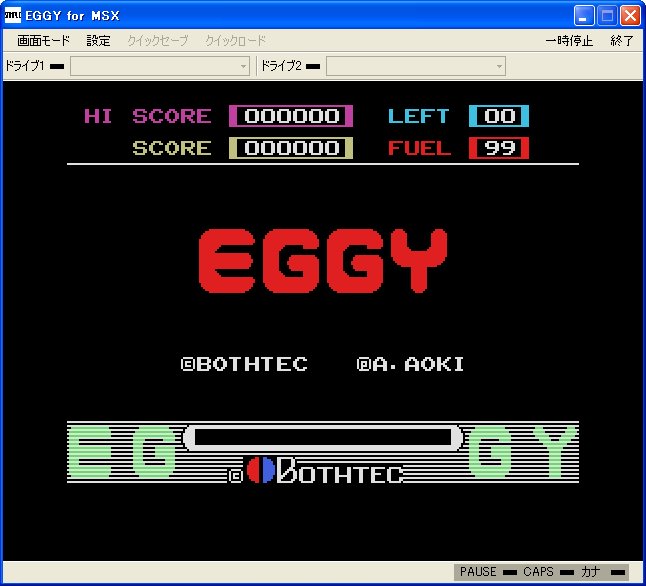
Task: Click the blue LEFT label
Action: pyautogui.click(x=419, y=116)
